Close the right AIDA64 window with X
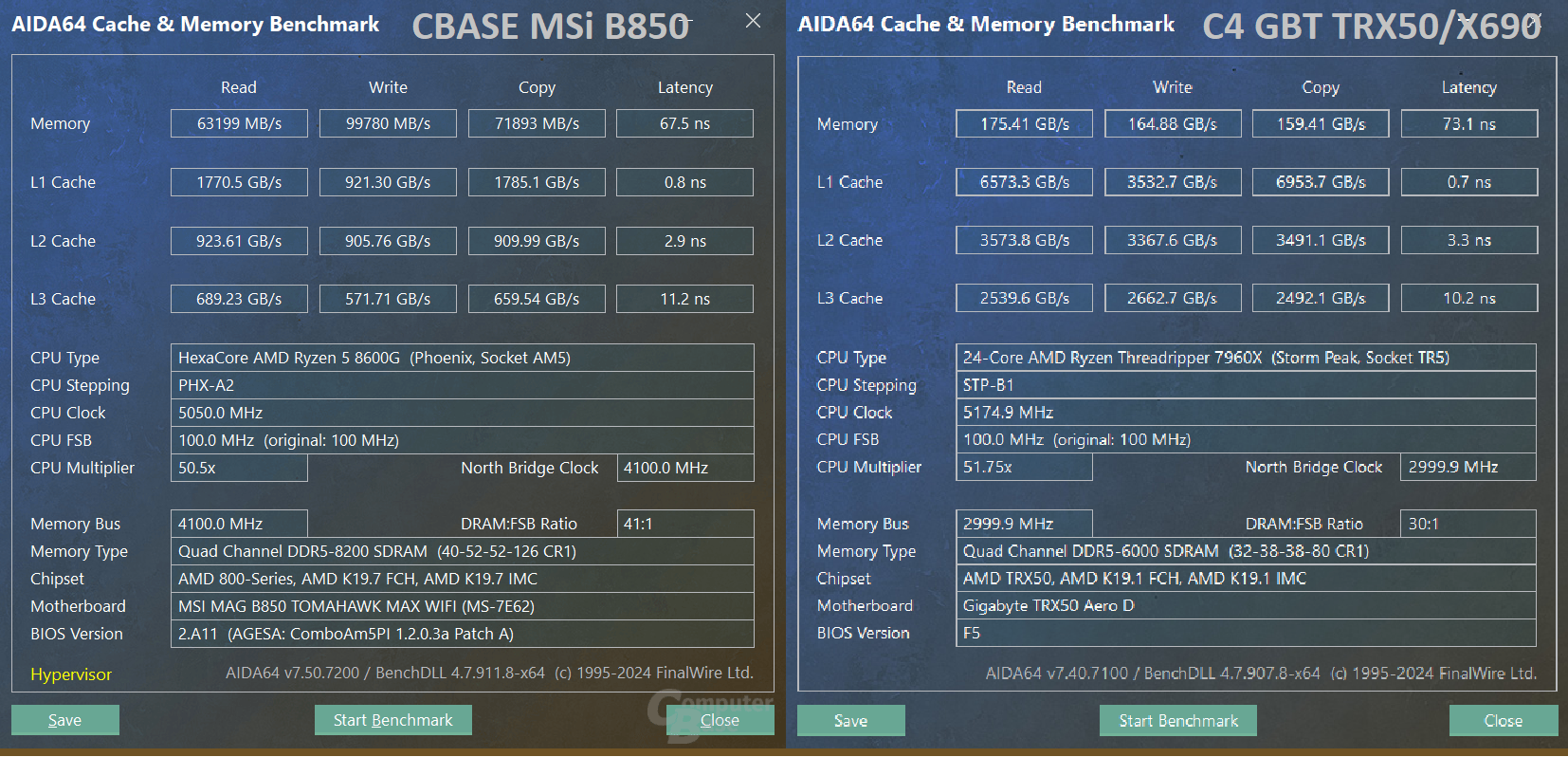Screen dimensions: 1568x757 click(x=1534, y=19)
